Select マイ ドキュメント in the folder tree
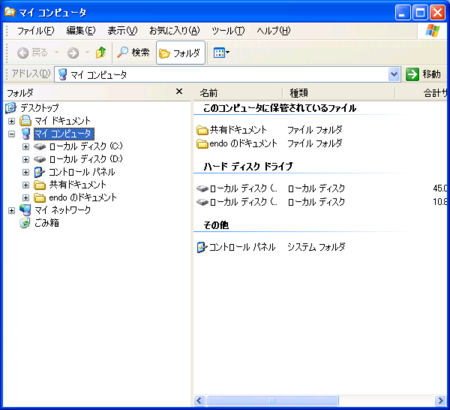The width and height of the screenshot is (450, 410). (62, 121)
